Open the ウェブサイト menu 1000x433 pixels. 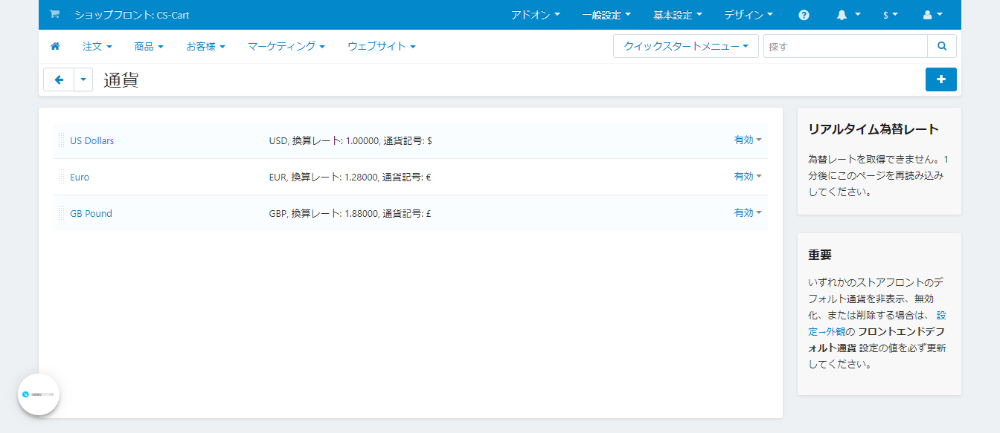click(x=381, y=46)
